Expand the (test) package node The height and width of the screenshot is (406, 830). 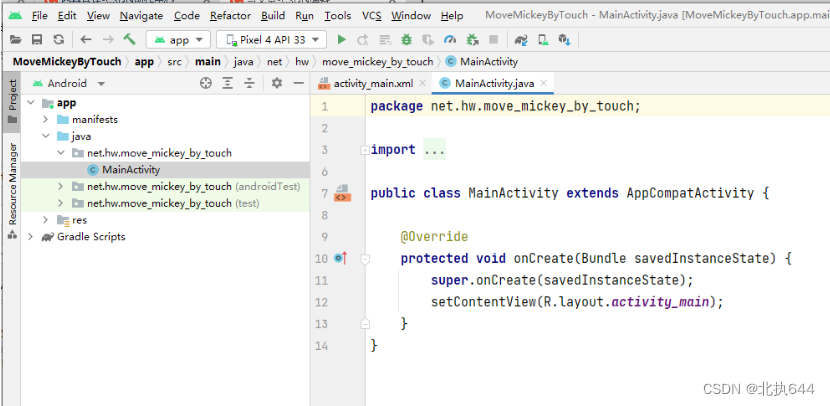coord(61,203)
